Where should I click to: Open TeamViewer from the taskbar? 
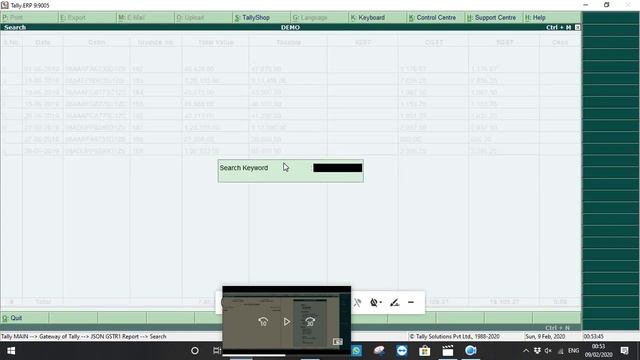(x=402, y=351)
